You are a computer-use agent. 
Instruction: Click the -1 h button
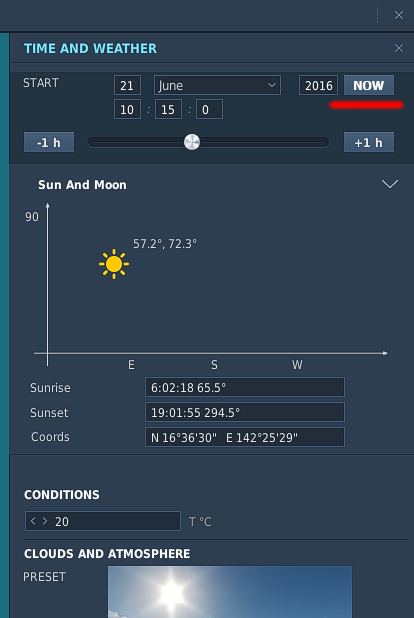pyautogui.click(x=49, y=142)
